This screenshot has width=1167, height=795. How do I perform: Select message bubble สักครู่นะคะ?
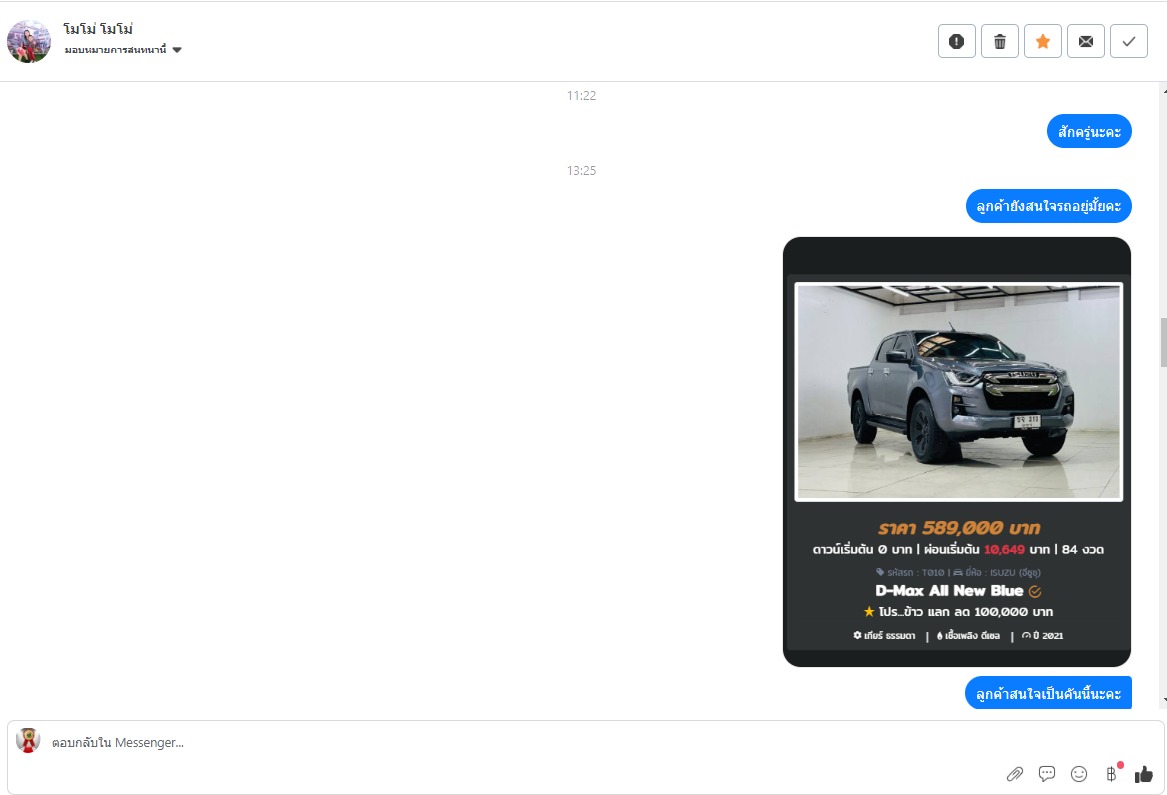(x=1090, y=132)
